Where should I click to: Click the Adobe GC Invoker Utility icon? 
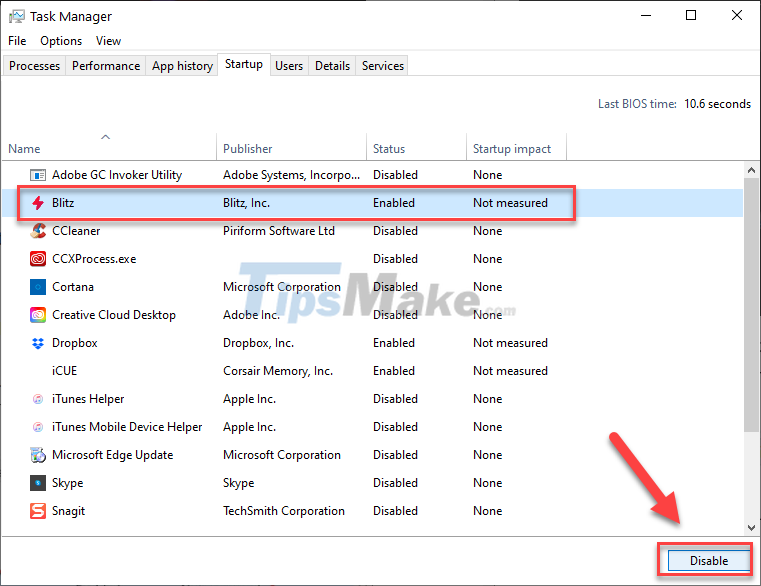38,175
